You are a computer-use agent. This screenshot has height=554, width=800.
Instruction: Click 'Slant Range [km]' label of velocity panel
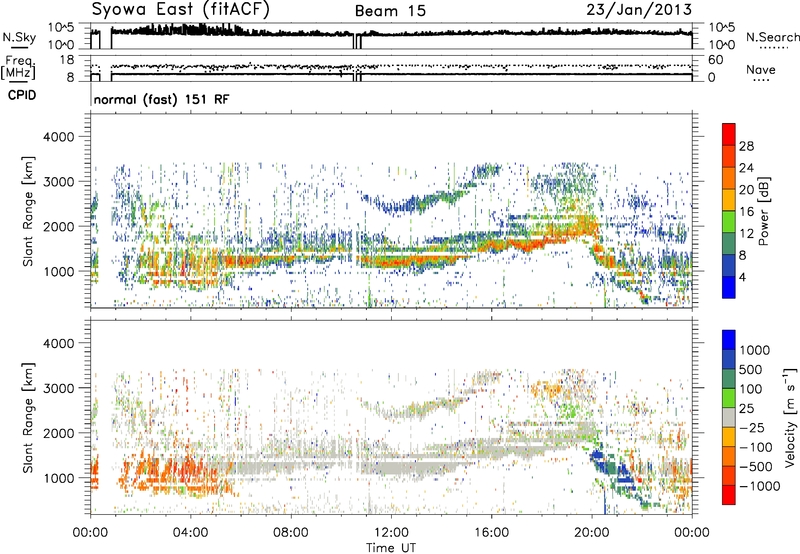(28, 418)
